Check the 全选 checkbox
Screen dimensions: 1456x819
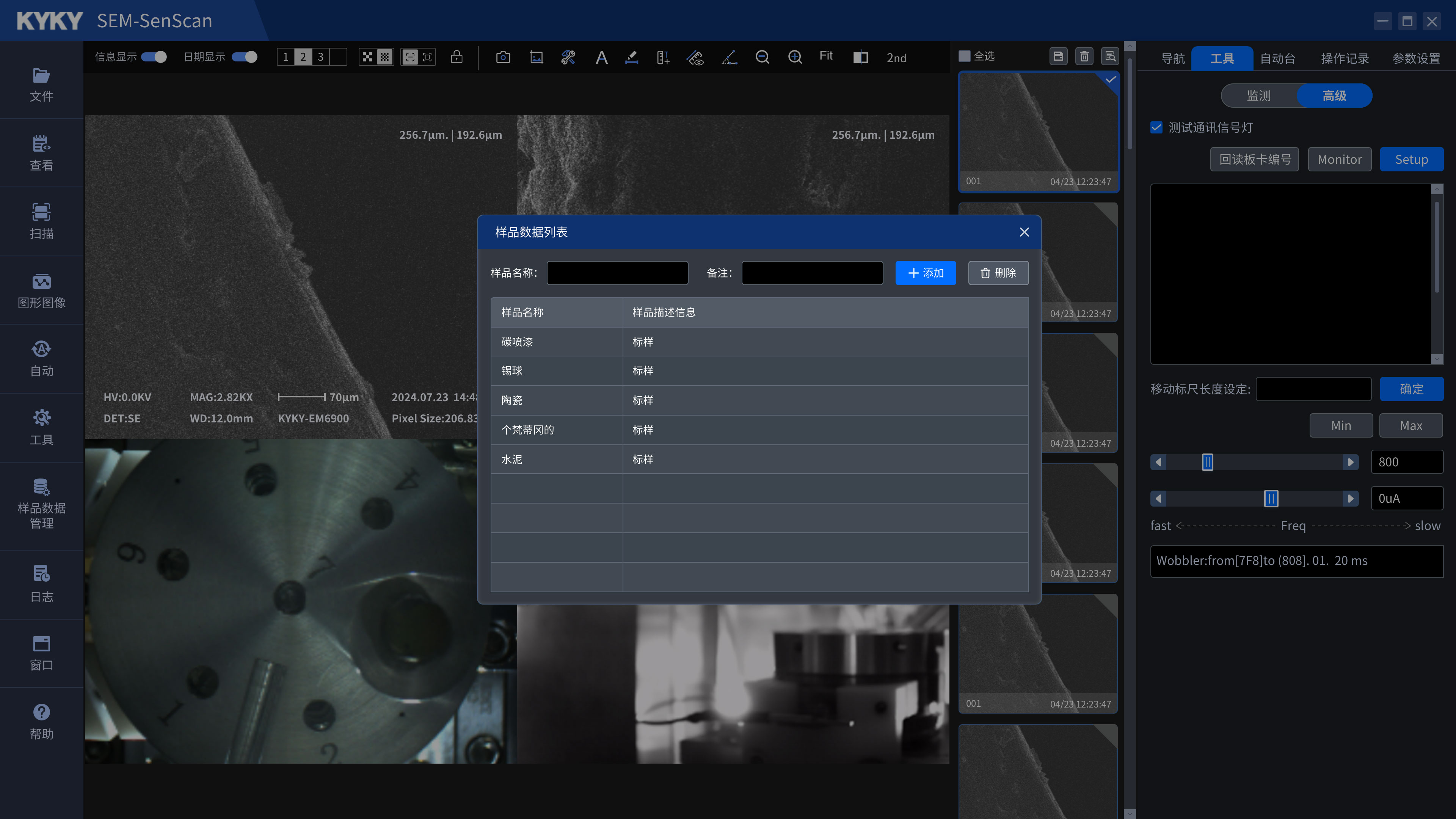(x=965, y=56)
